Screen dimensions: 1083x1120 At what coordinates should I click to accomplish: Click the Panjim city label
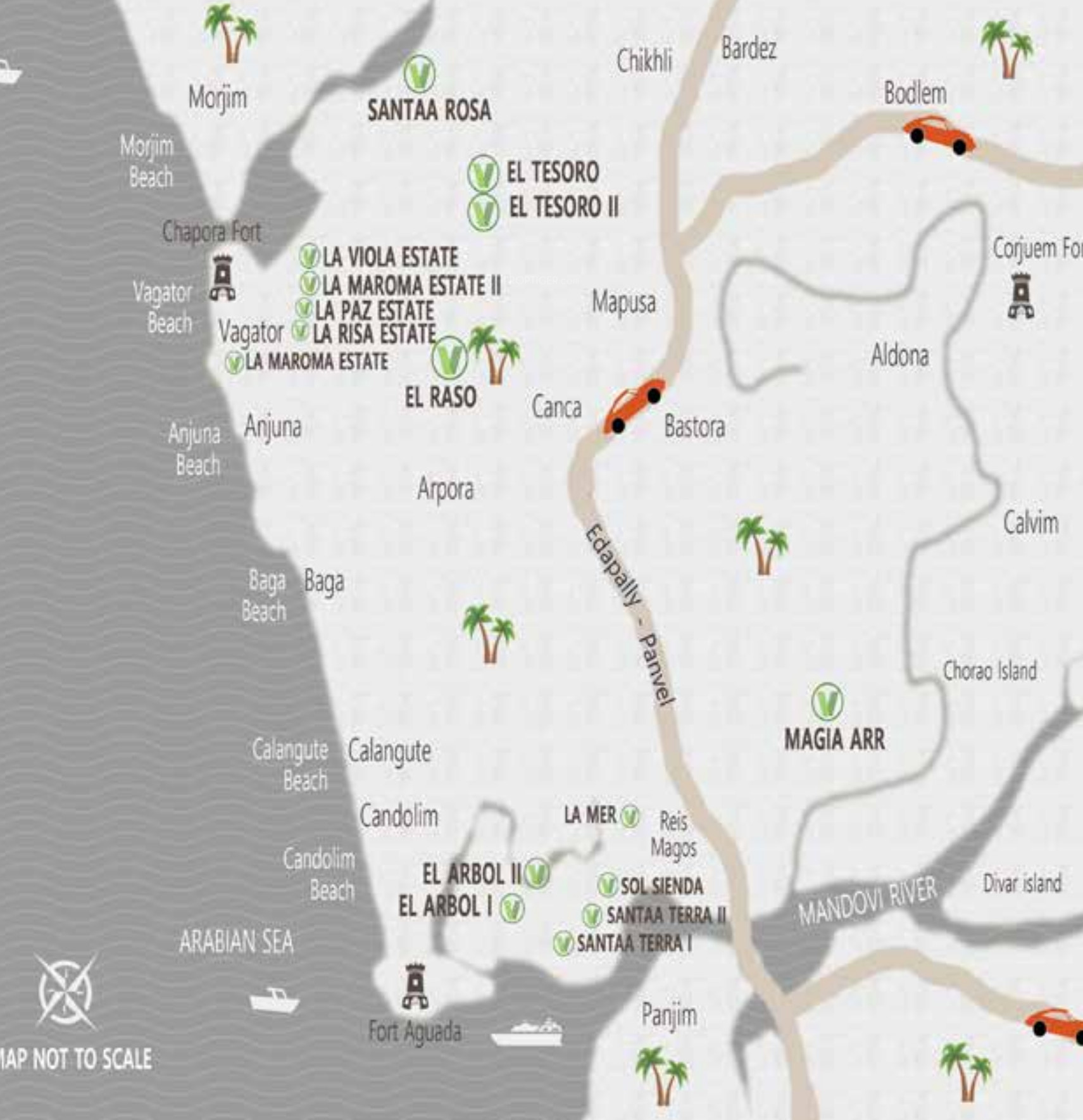[x=668, y=1016]
